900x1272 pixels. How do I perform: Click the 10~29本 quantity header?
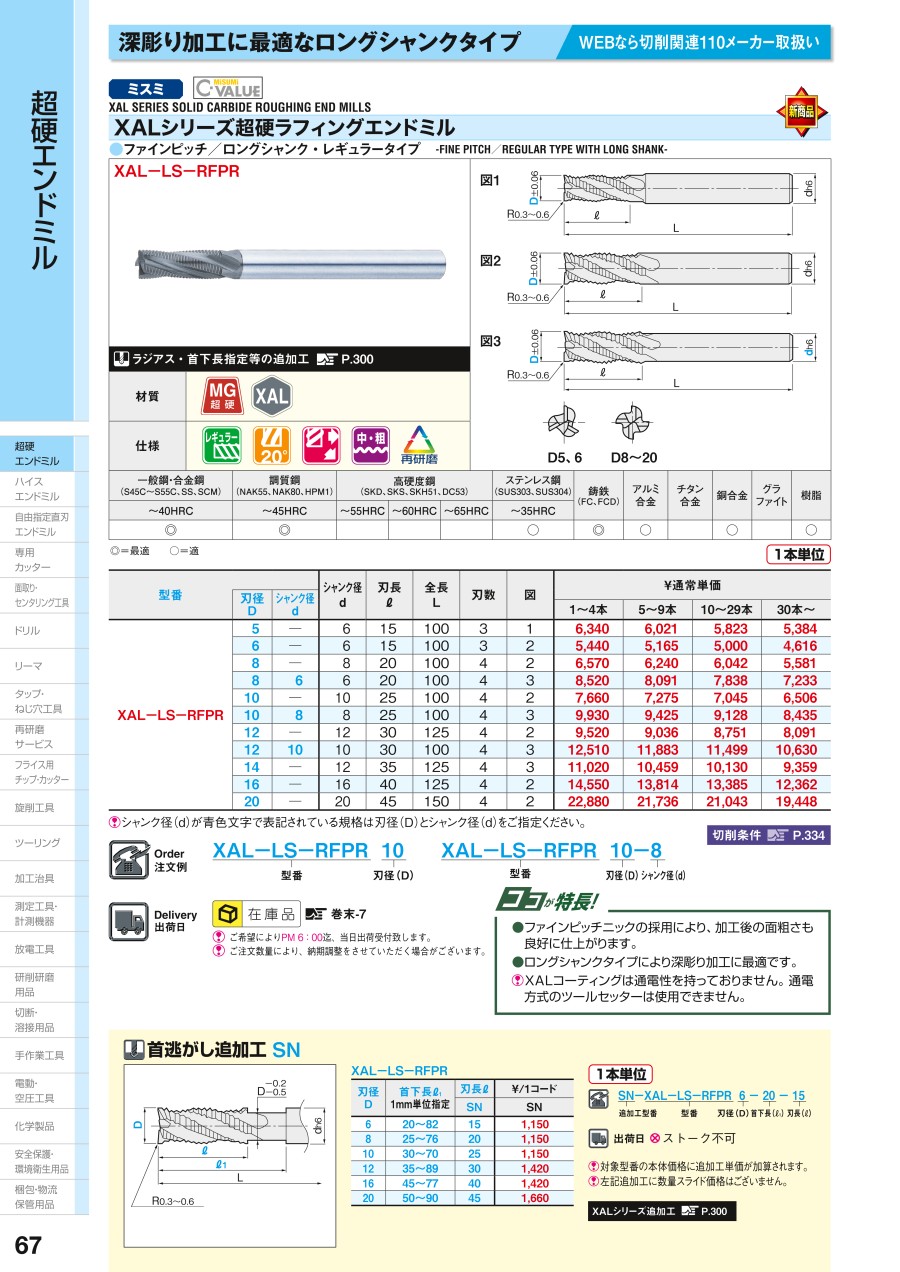729,609
